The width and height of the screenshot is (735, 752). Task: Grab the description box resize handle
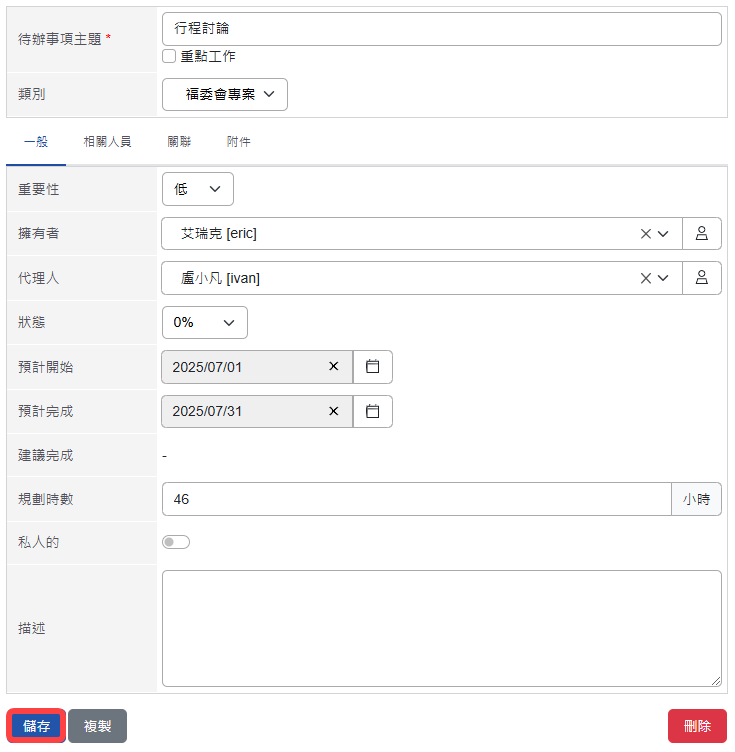716,681
